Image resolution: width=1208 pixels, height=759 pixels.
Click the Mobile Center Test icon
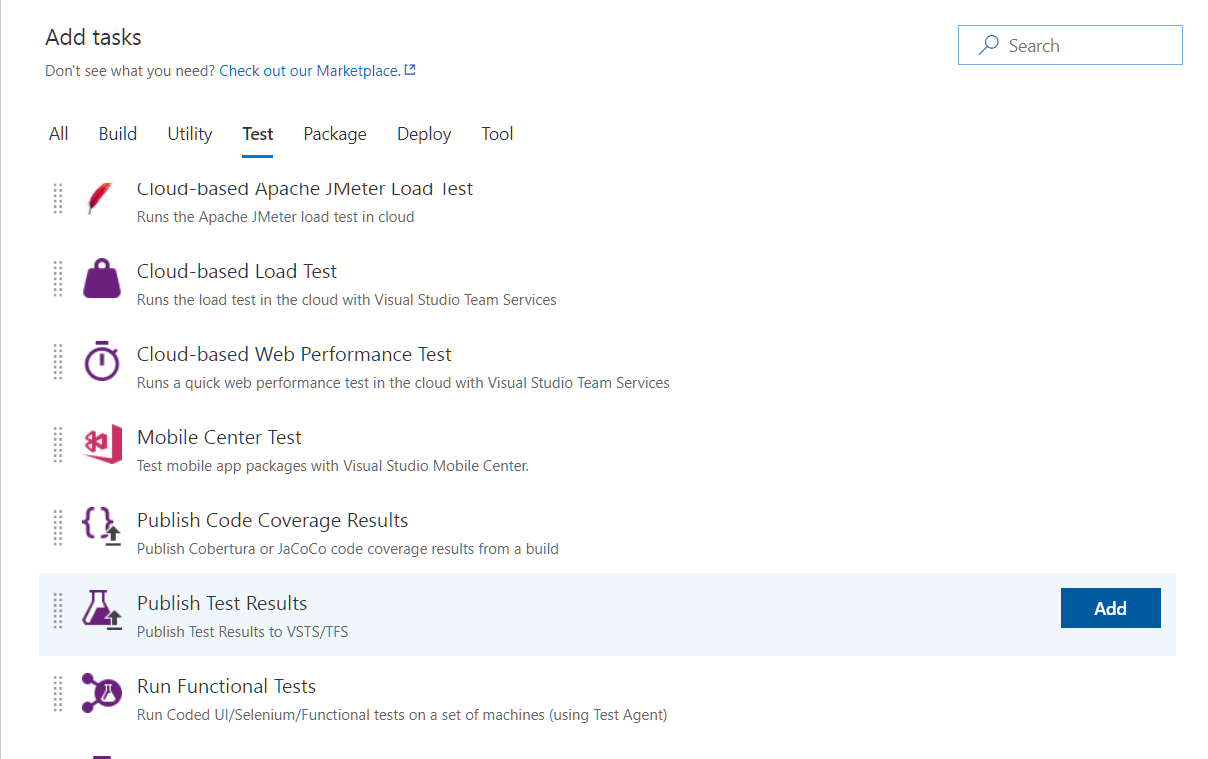click(x=102, y=444)
